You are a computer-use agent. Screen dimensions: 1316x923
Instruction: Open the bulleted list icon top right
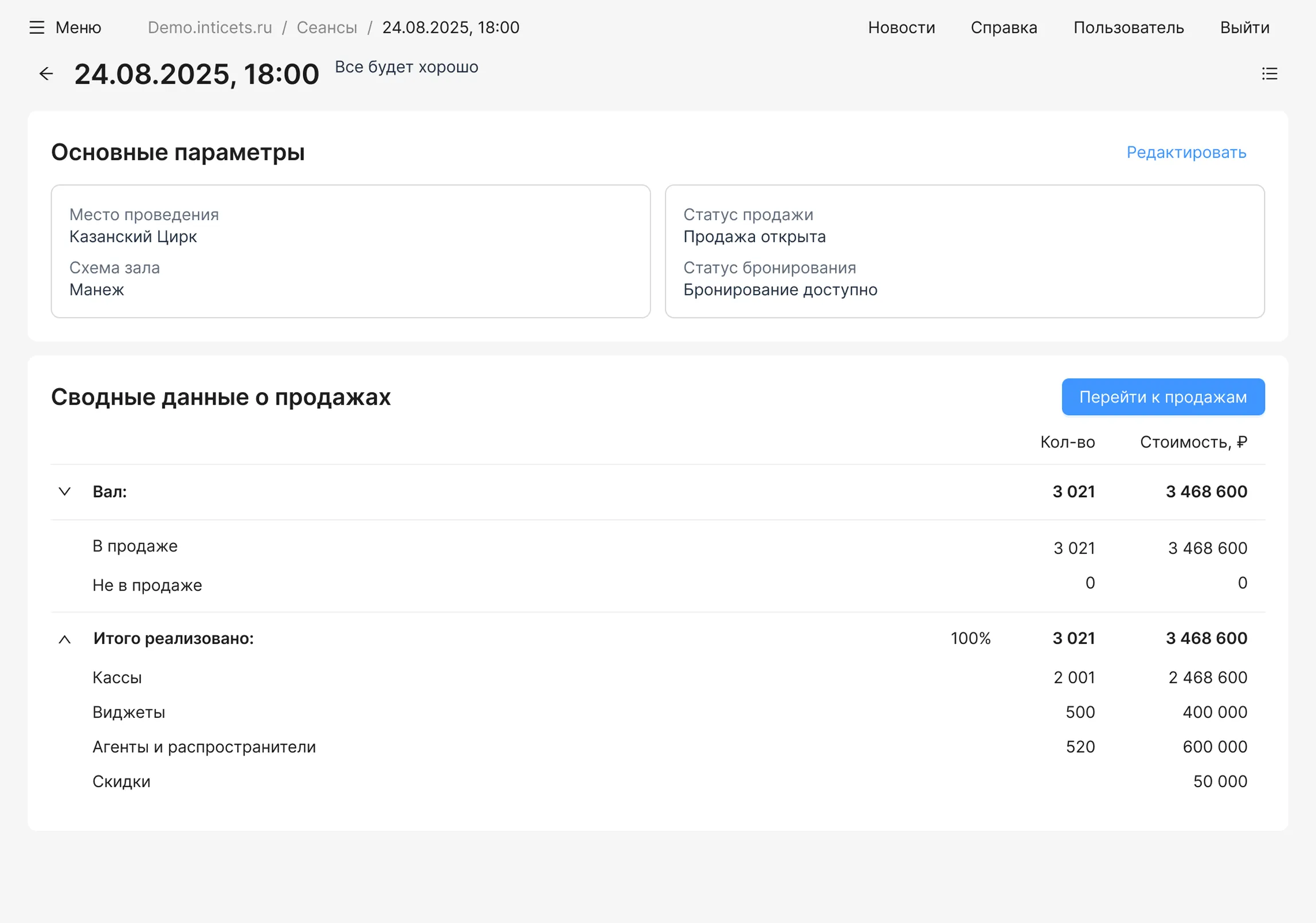tap(1270, 74)
